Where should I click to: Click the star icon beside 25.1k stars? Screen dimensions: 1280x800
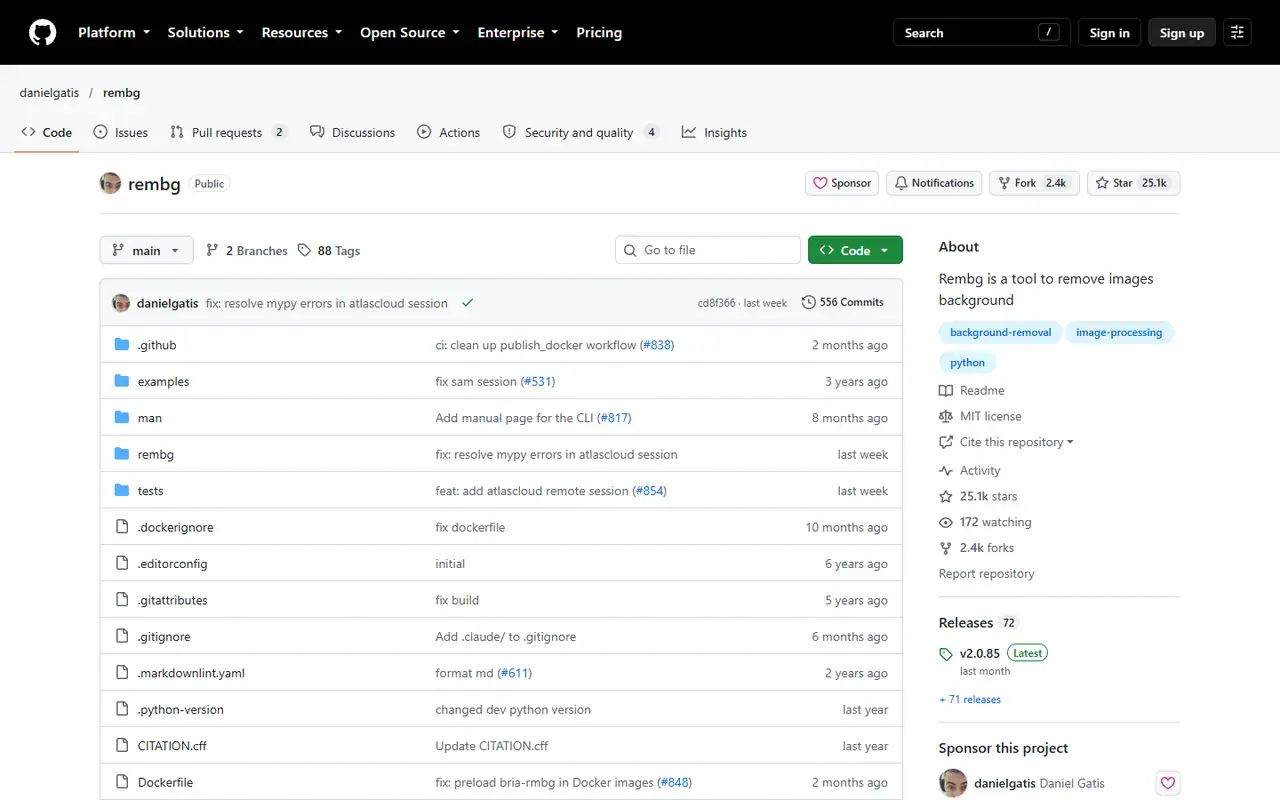click(x=946, y=497)
